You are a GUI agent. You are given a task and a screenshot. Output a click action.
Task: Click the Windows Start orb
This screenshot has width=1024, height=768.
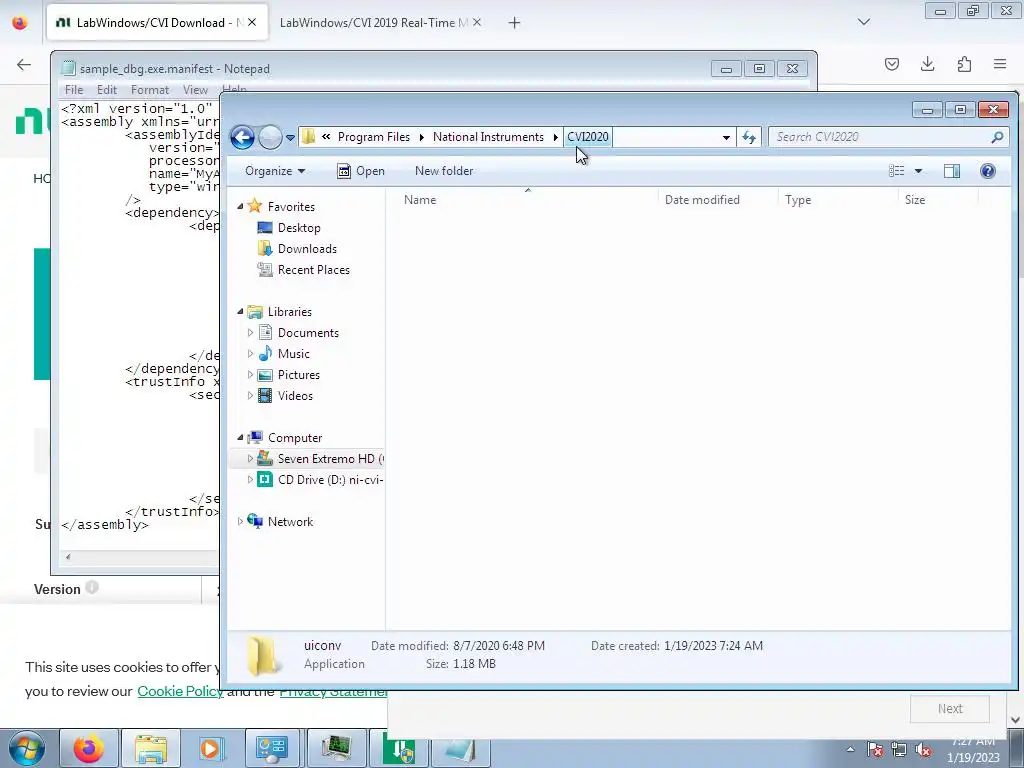27,748
